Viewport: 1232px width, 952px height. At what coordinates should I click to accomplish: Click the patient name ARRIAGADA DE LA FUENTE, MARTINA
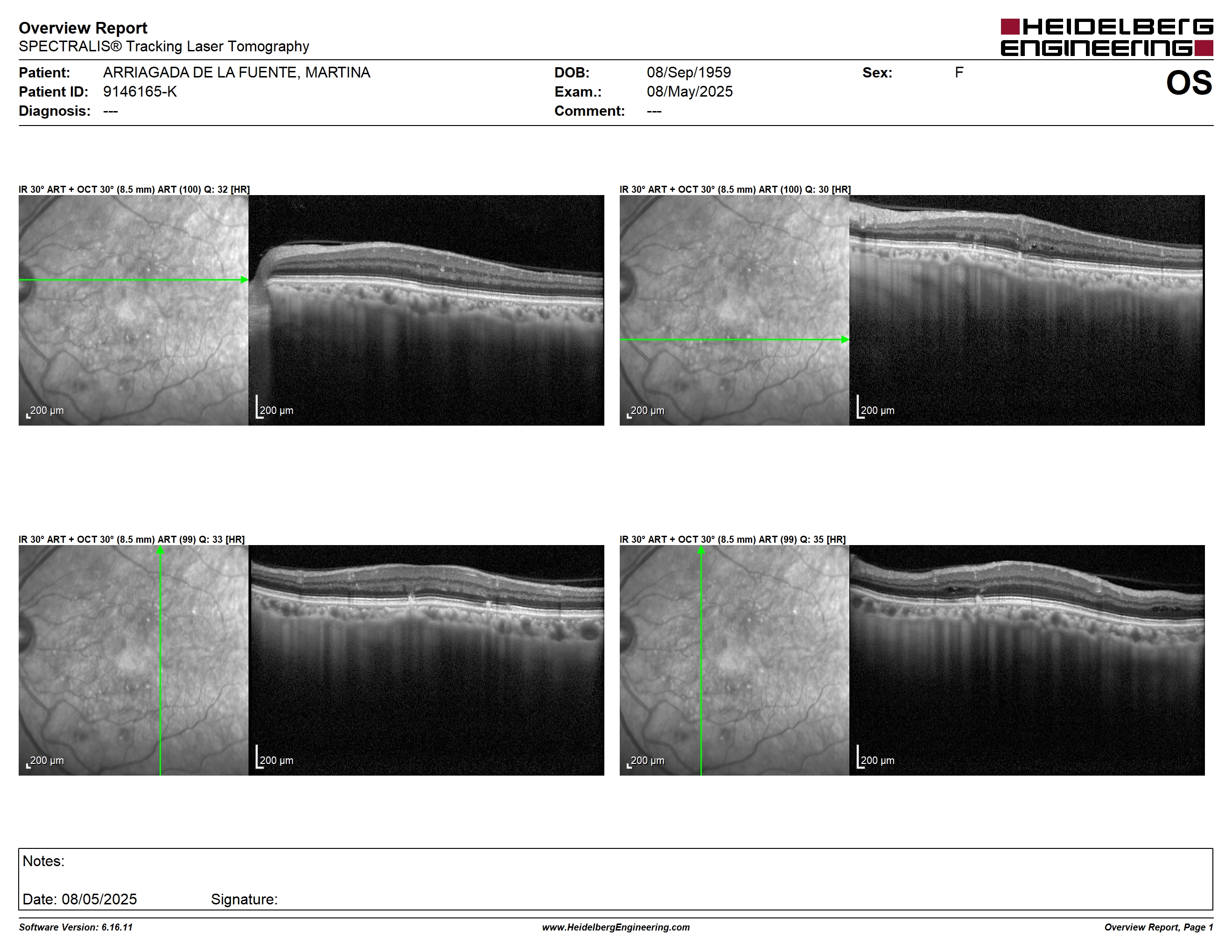236,73
